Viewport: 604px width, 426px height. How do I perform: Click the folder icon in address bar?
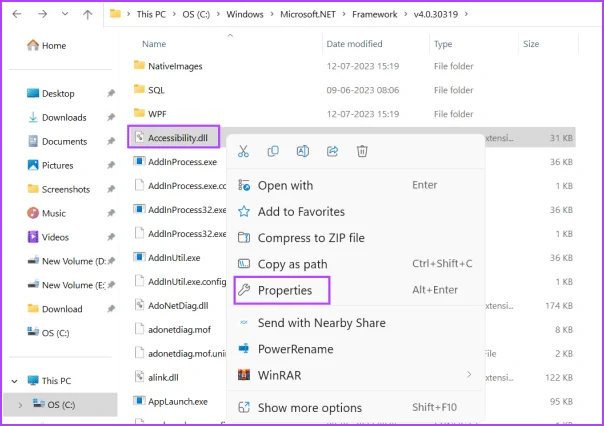tap(115, 14)
